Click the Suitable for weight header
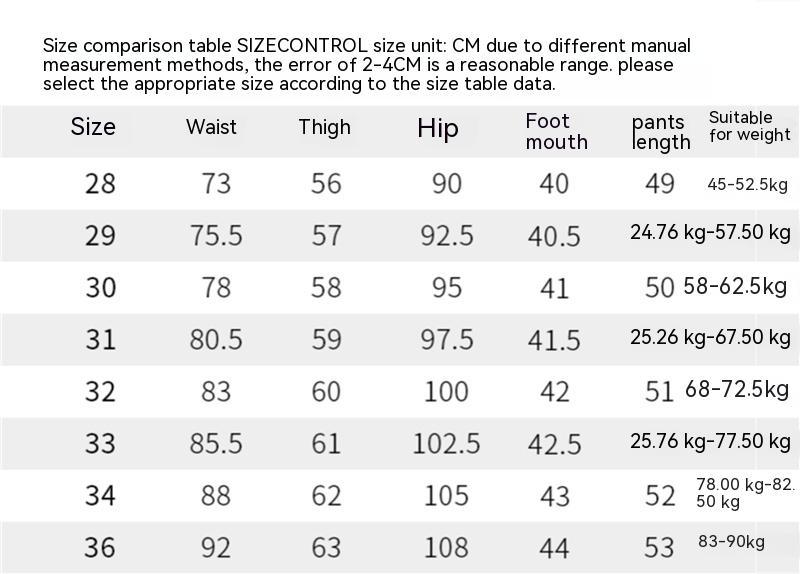This screenshot has width=800, height=574. tap(749, 126)
